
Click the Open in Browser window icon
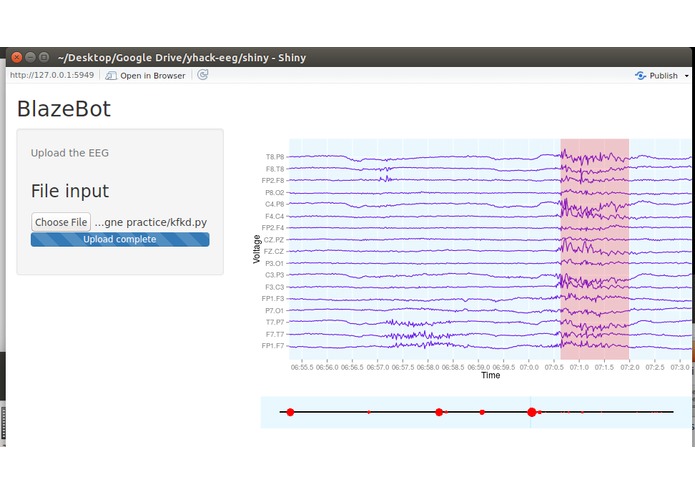point(111,76)
